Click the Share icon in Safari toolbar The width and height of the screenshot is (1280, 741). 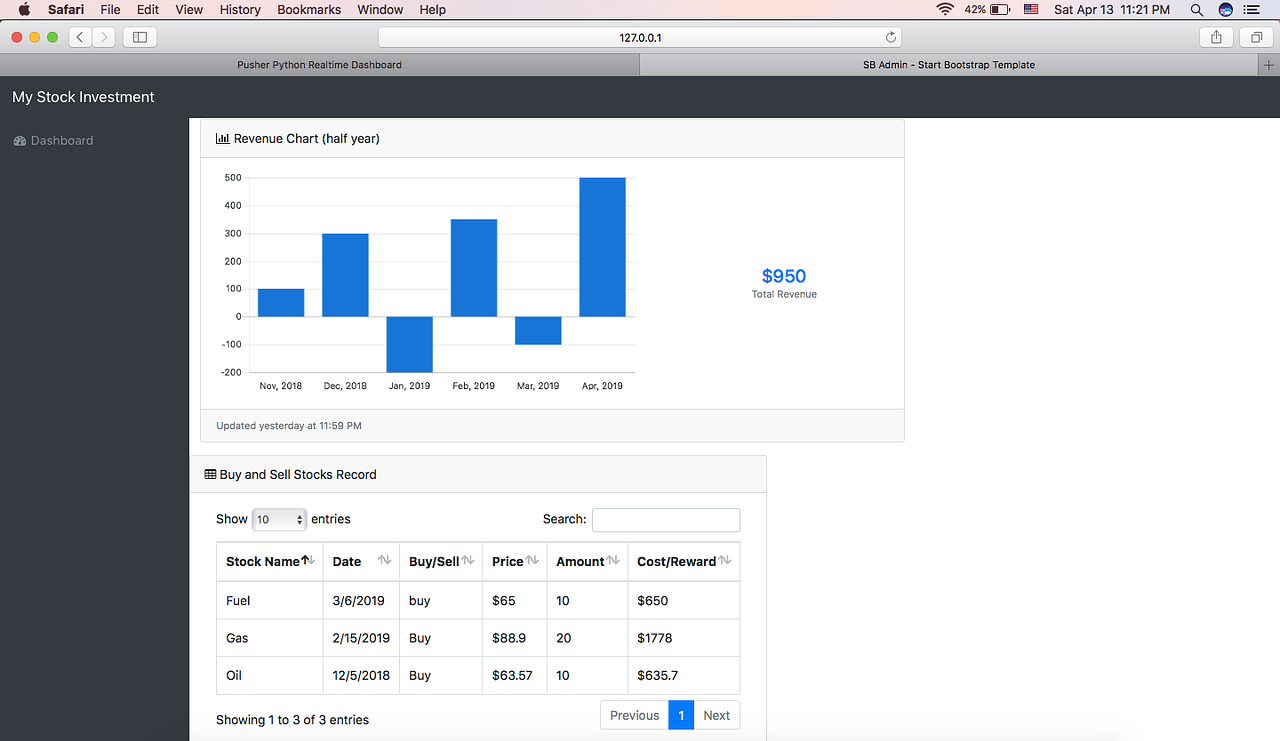tap(1216, 36)
